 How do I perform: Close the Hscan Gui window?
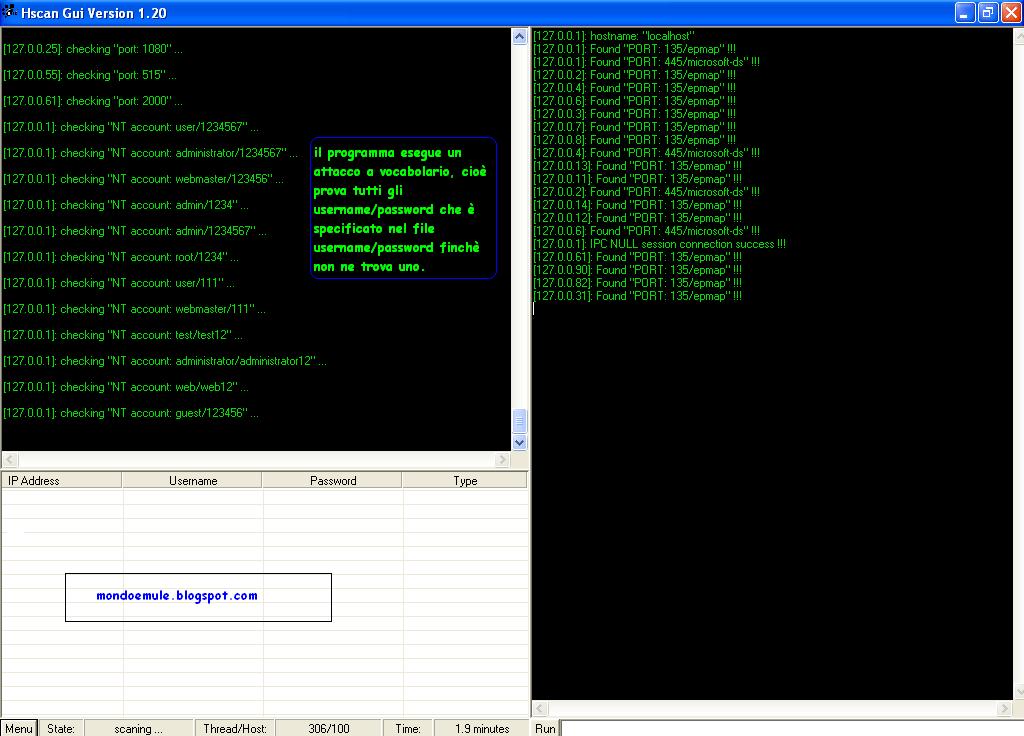tap(1011, 12)
